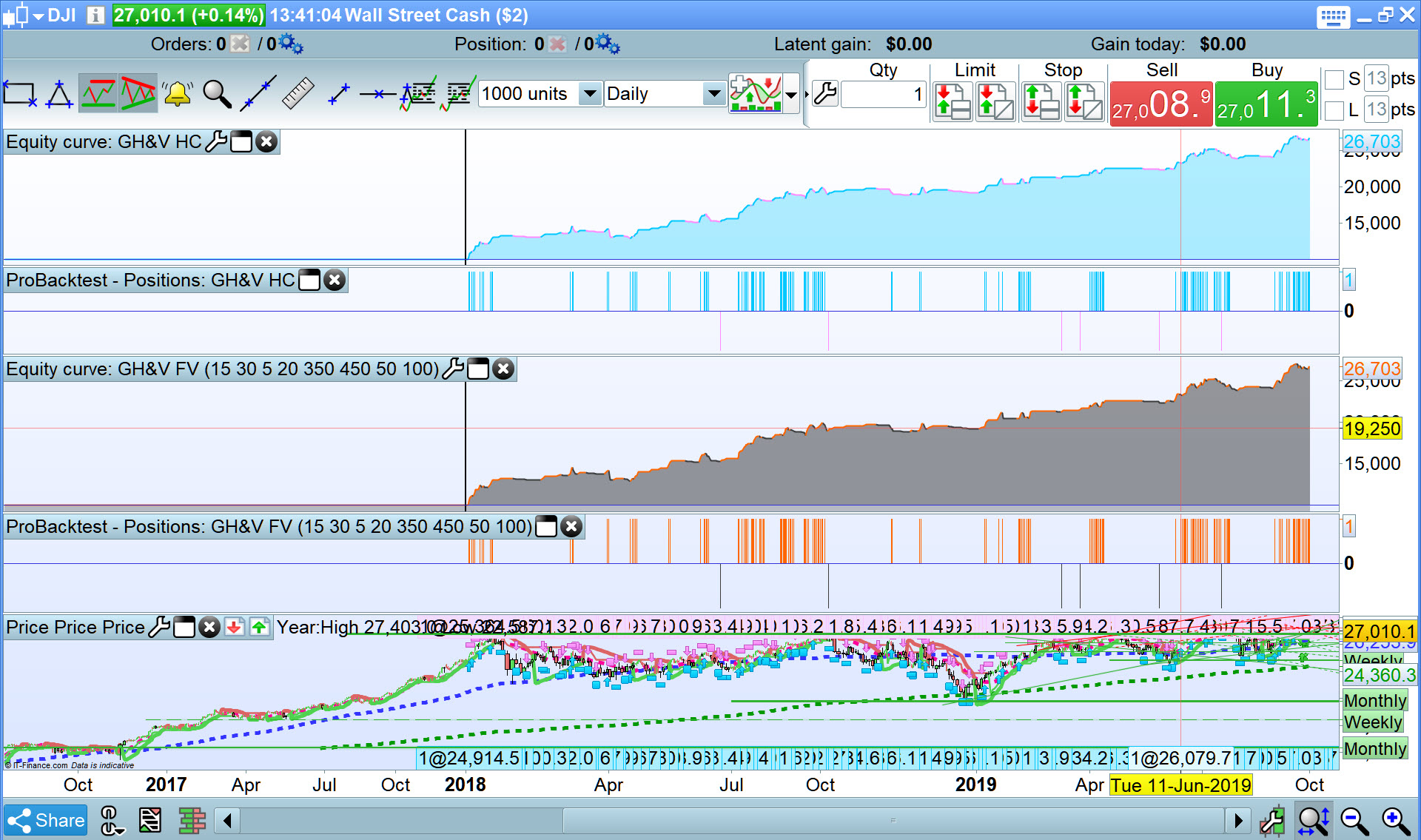Image resolution: width=1421 pixels, height=840 pixels.
Task: Close the ProBacktest Positions GH&V HC panel
Action: click(x=335, y=280)
